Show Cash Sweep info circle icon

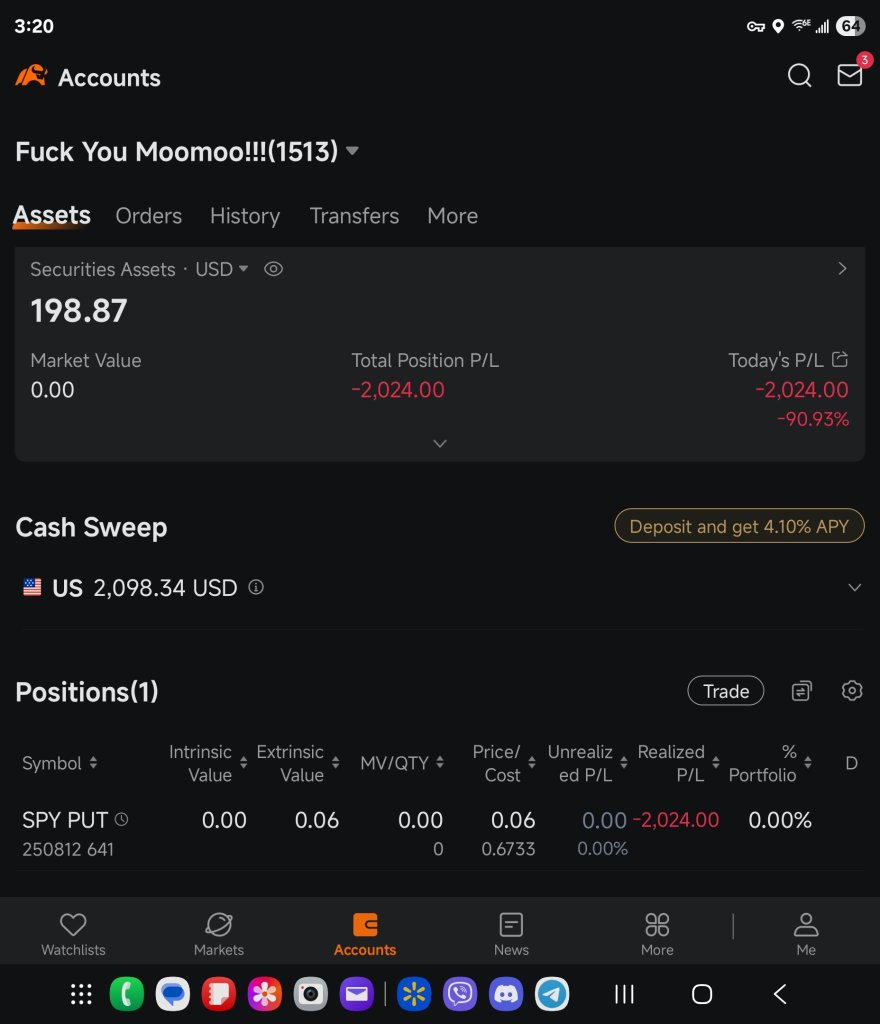[256, 587]
